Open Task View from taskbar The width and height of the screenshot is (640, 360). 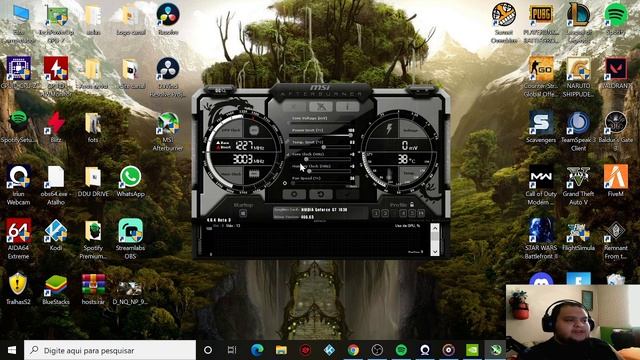232,350
